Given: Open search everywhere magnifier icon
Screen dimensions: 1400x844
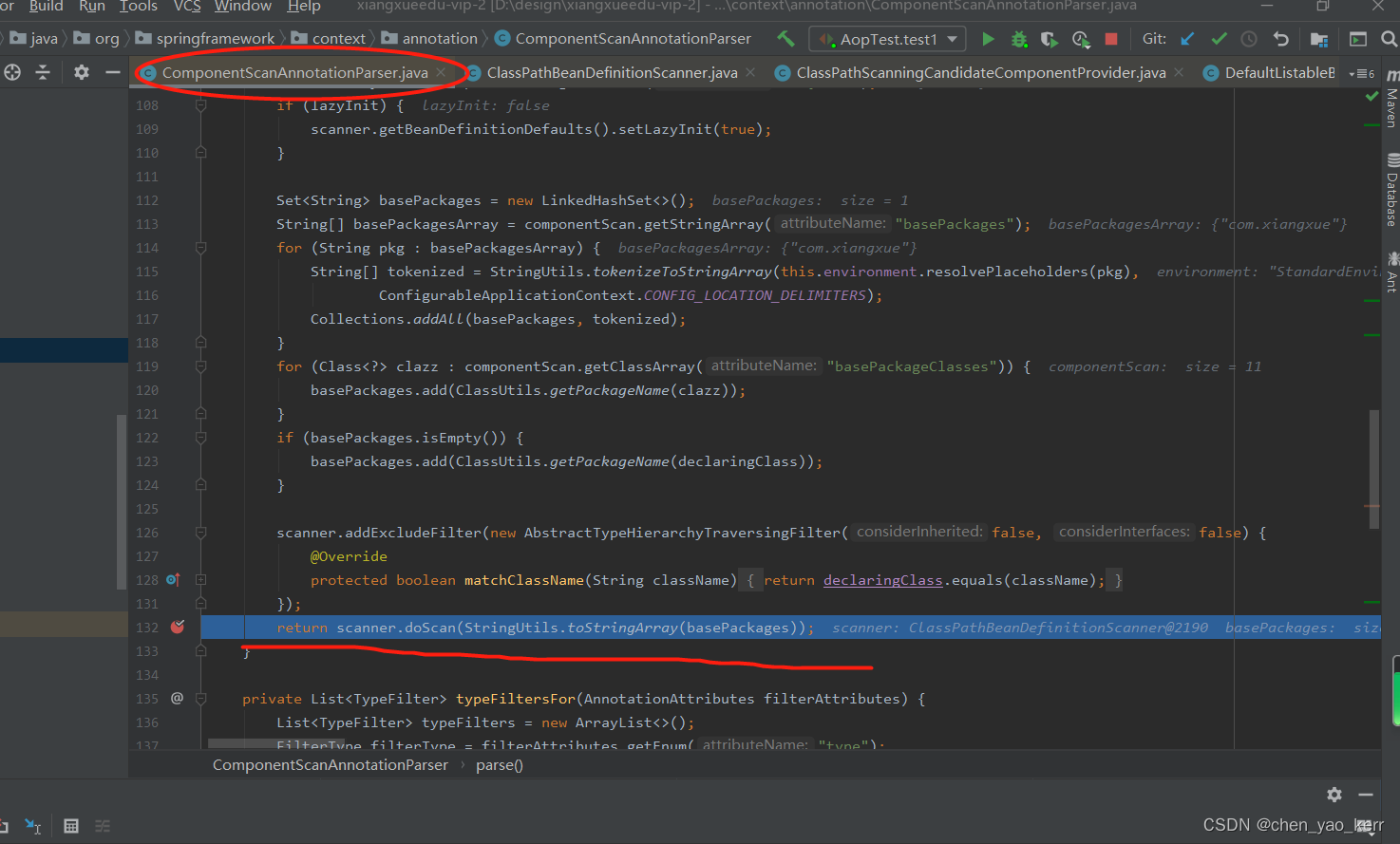Looking at the screenshot, I should pyautogui.click(x=1389, y=39).
